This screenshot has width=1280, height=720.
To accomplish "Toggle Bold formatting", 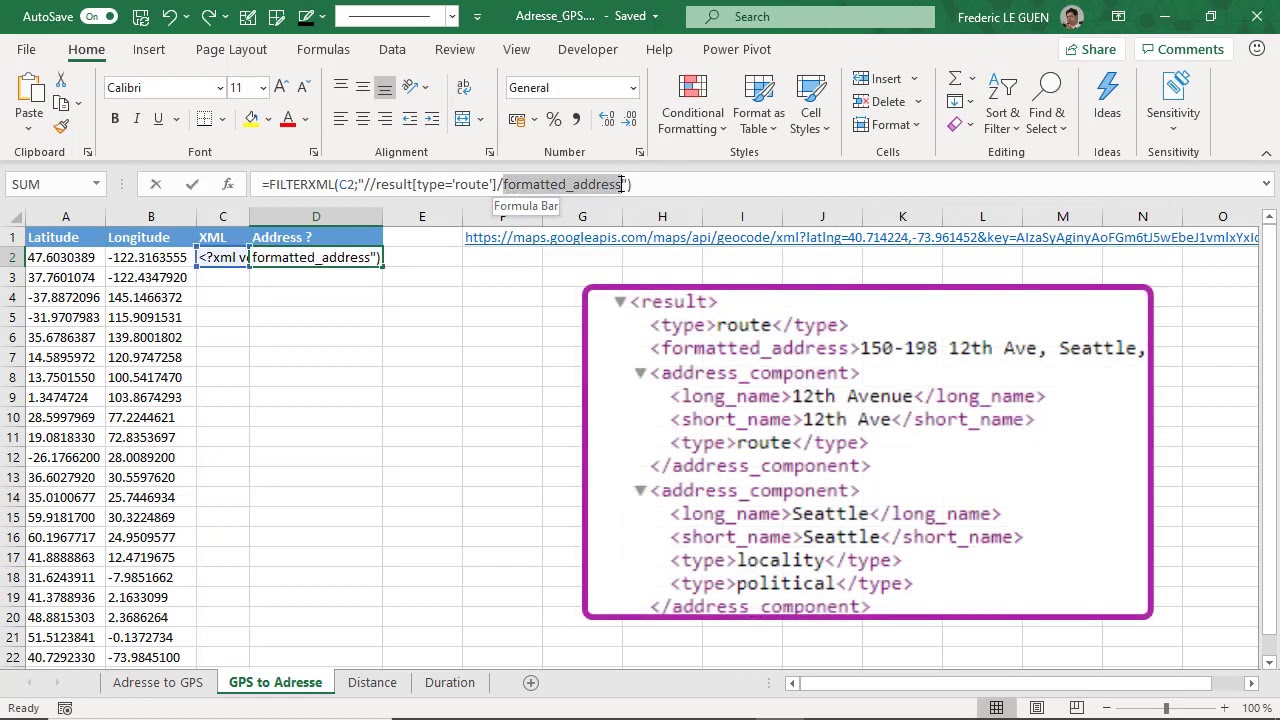I will [115, 119].
